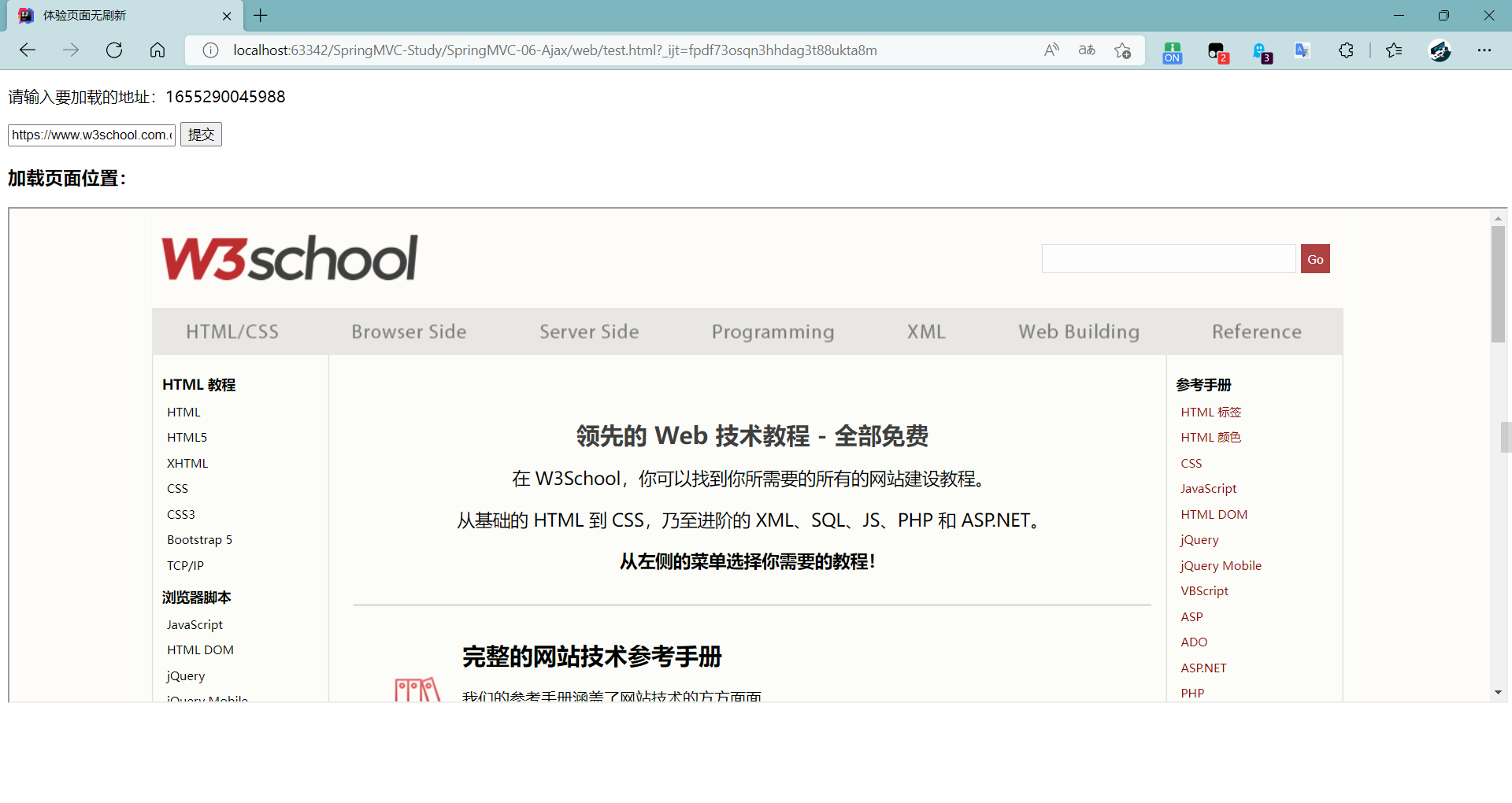Open the browser profile avatar
Screen dimensions: 1512x803
click(1440, 50)
